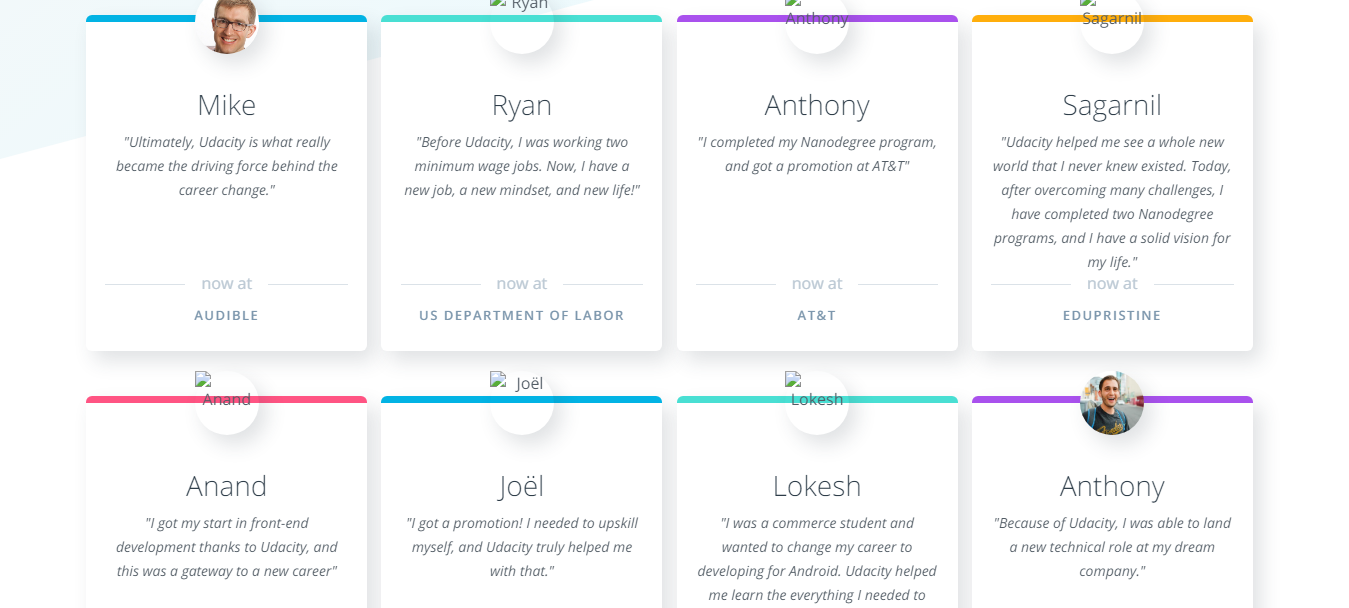Select the Mike name heading
The width and height of the screenshot is (1349, 608).
[x=227, y=105]
